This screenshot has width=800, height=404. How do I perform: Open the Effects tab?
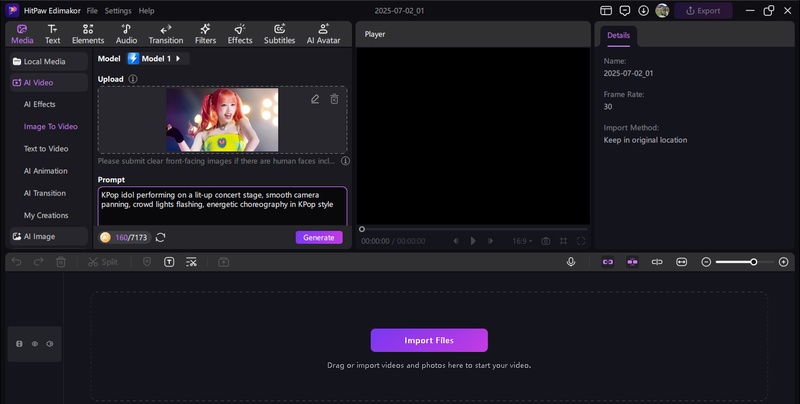240,34
